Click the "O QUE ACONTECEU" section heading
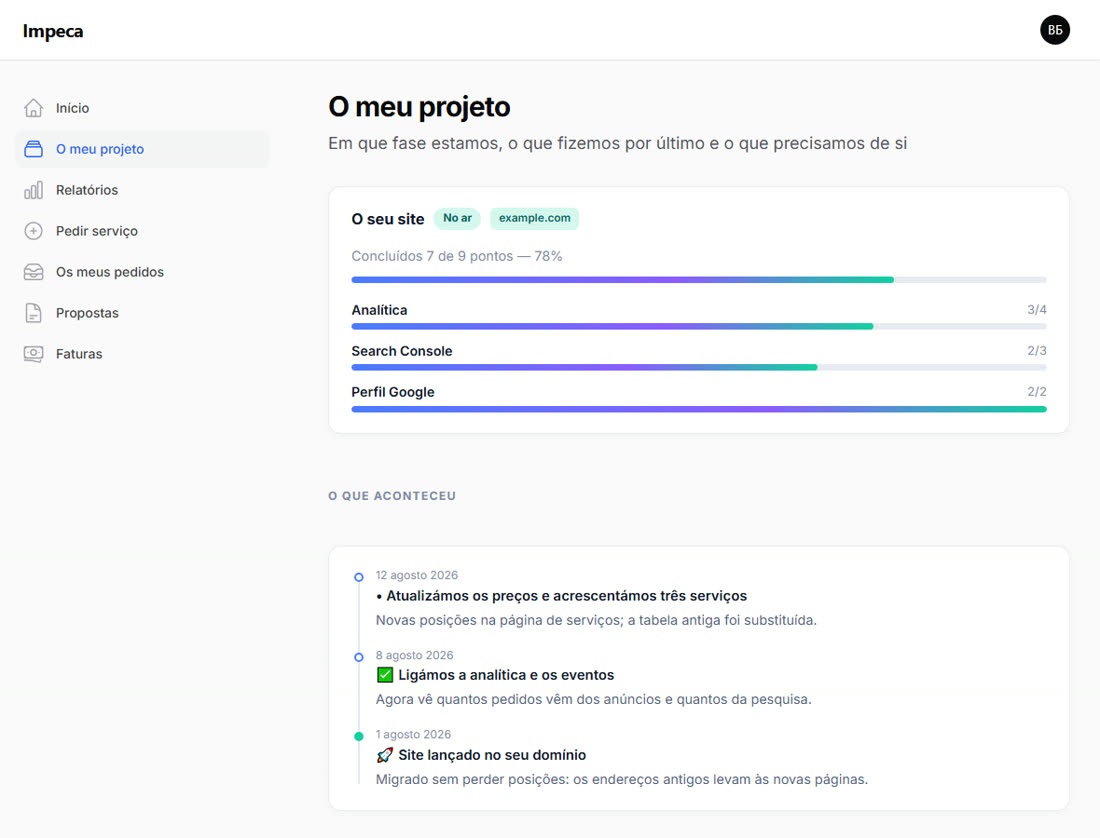 (392, 496)
